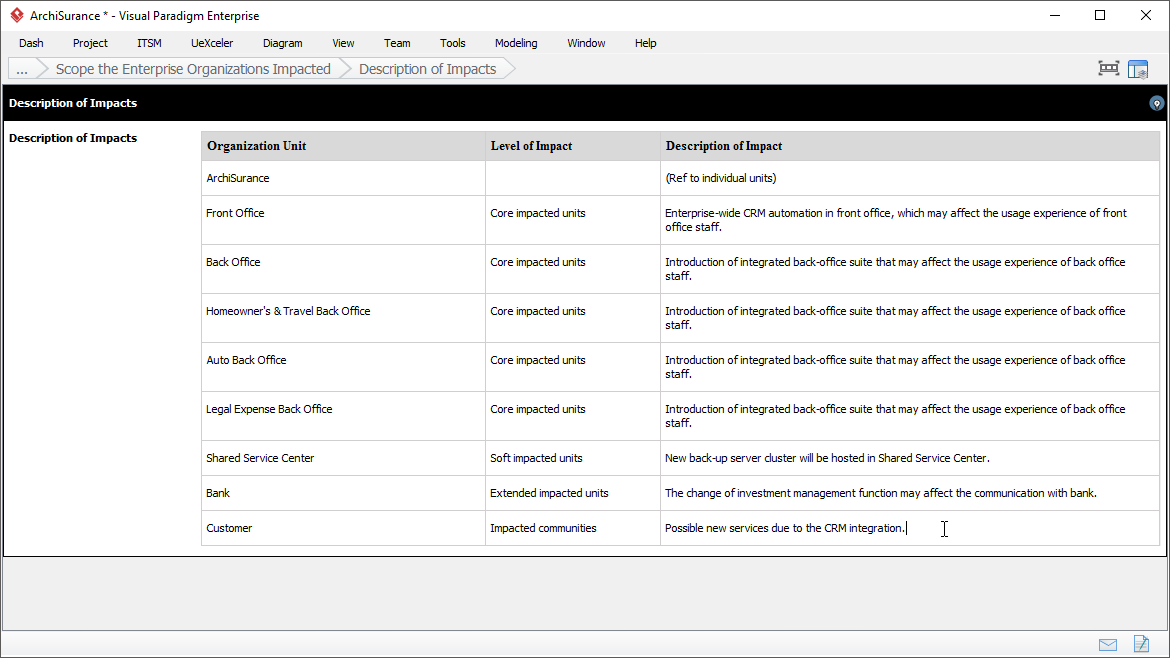The width and height of the screenshot is (1170, 658).
Task: Open the UeXceler menu
Action: 212,43
